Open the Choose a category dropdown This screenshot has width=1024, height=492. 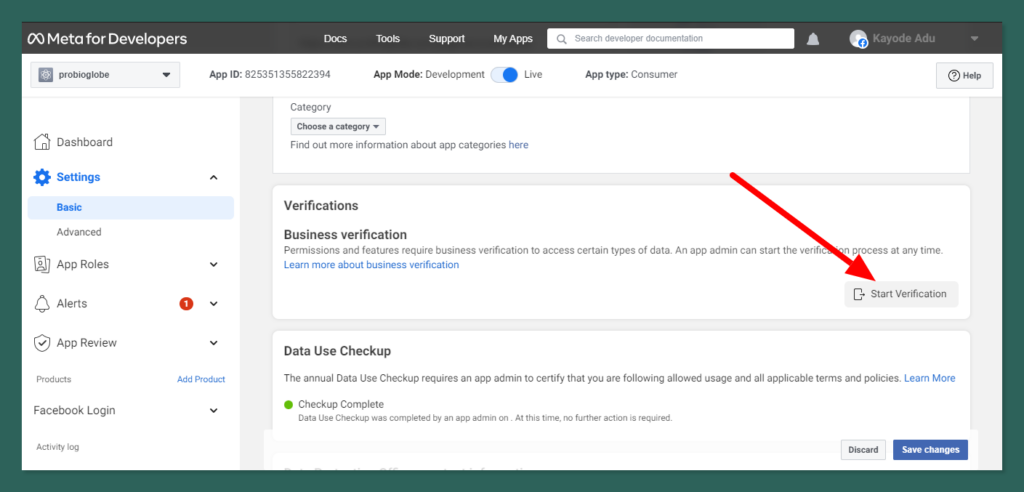(338, 127)
